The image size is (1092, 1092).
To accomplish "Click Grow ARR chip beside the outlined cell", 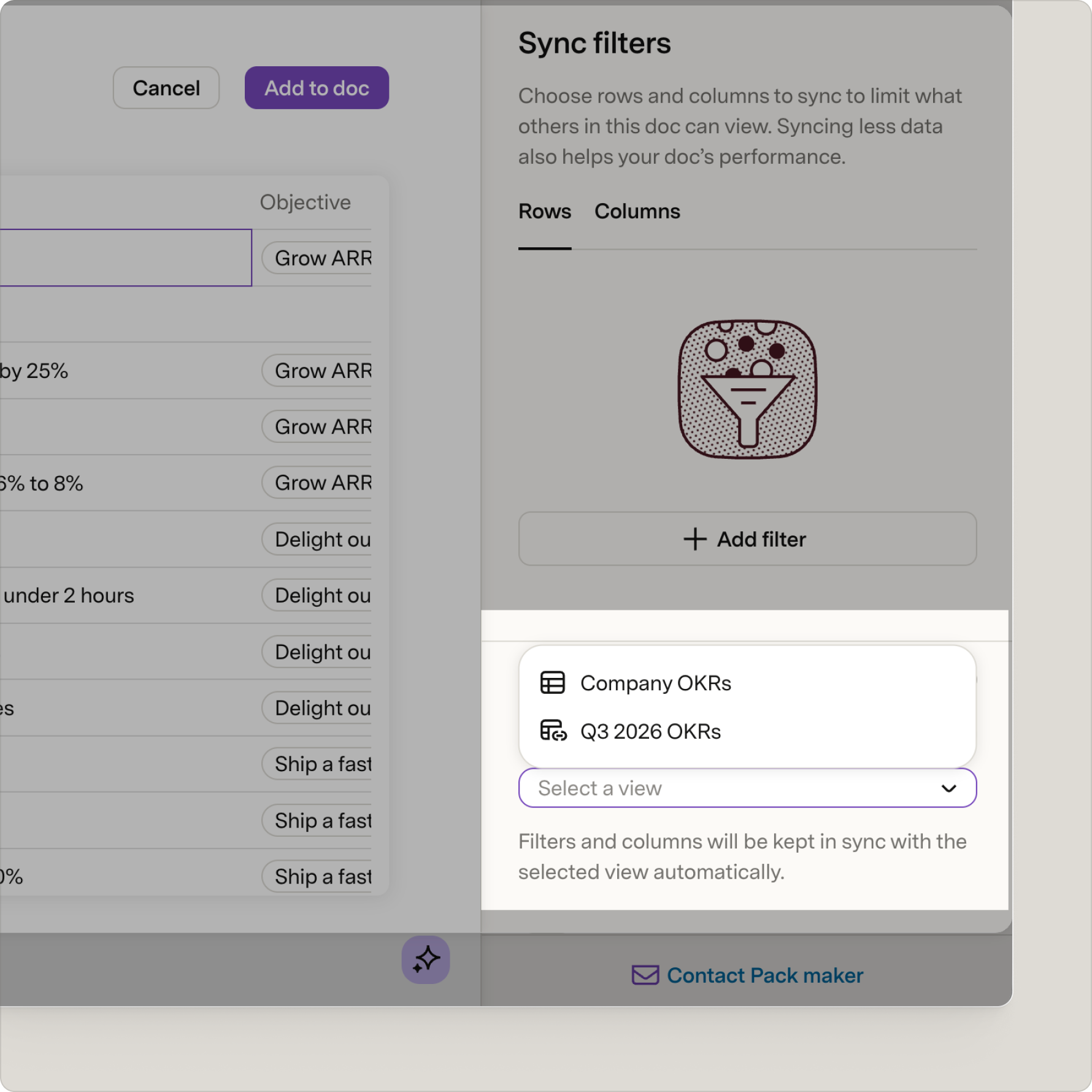I will 317,258.
